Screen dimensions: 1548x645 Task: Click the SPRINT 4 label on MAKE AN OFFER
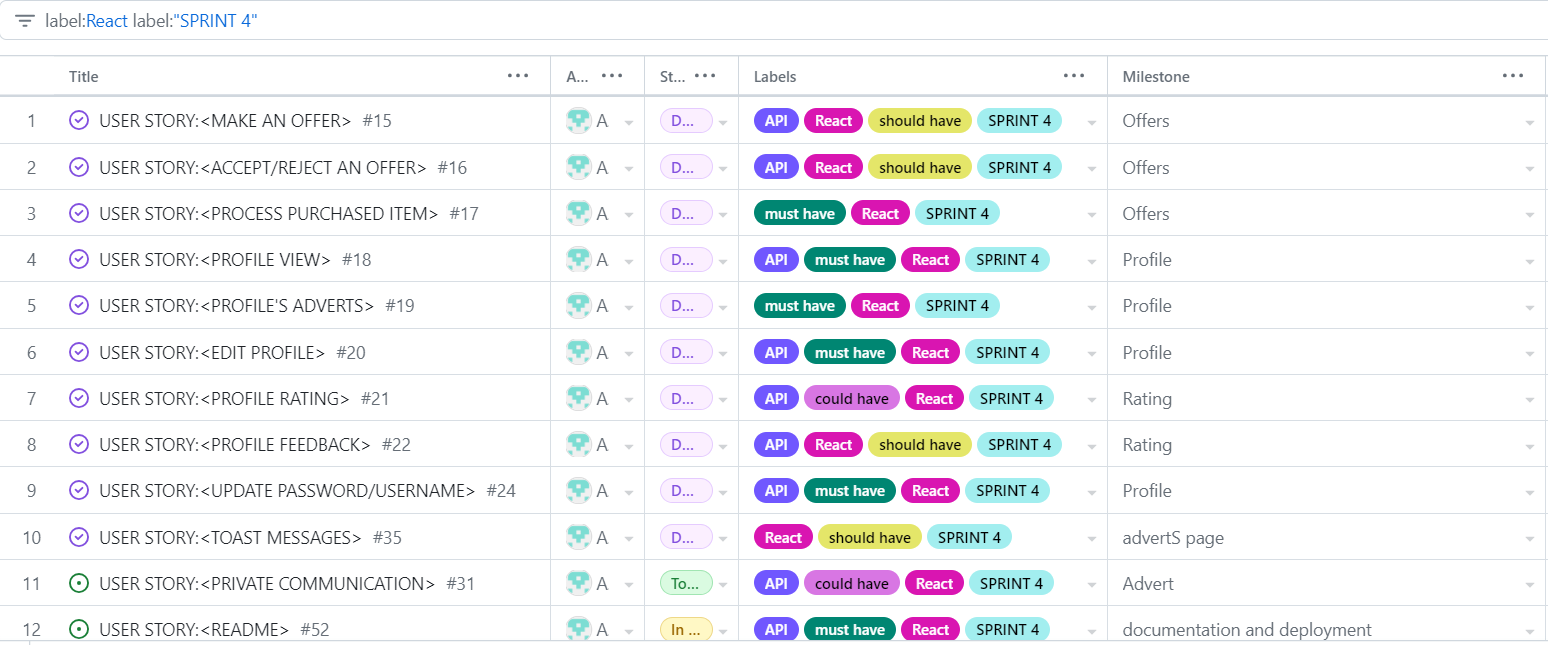pos(1019,120)
